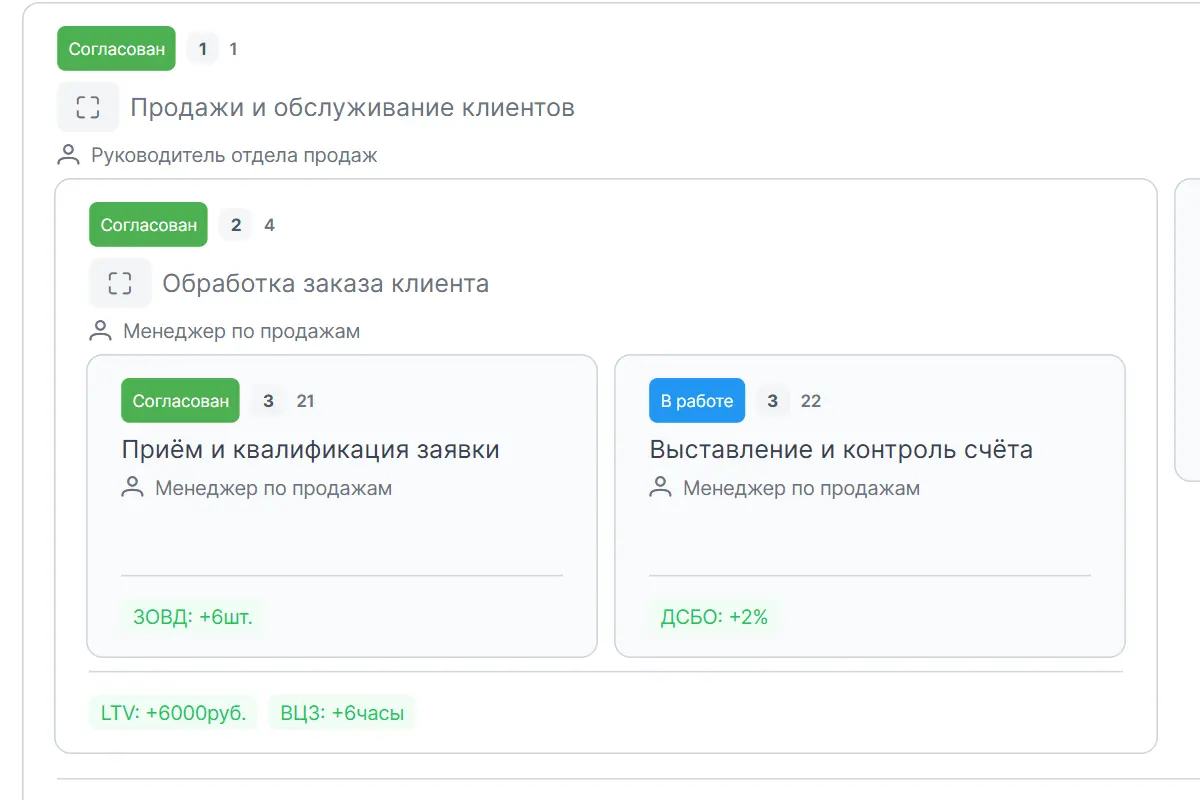The width and height of the screenshot is (1200, 800).
Task: Click level badge 3 beside number 21
Action: pyautogui.click(x=267, y=401)
